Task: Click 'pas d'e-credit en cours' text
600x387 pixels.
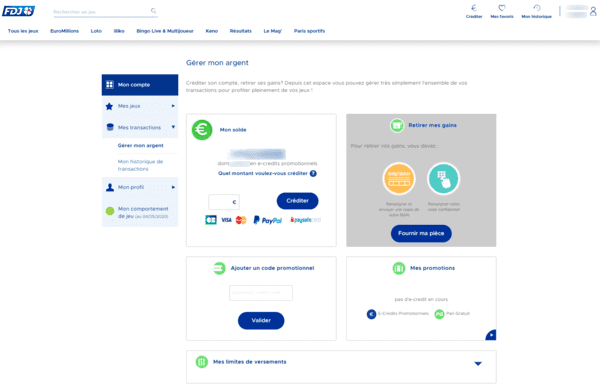Action: [421, 299]
